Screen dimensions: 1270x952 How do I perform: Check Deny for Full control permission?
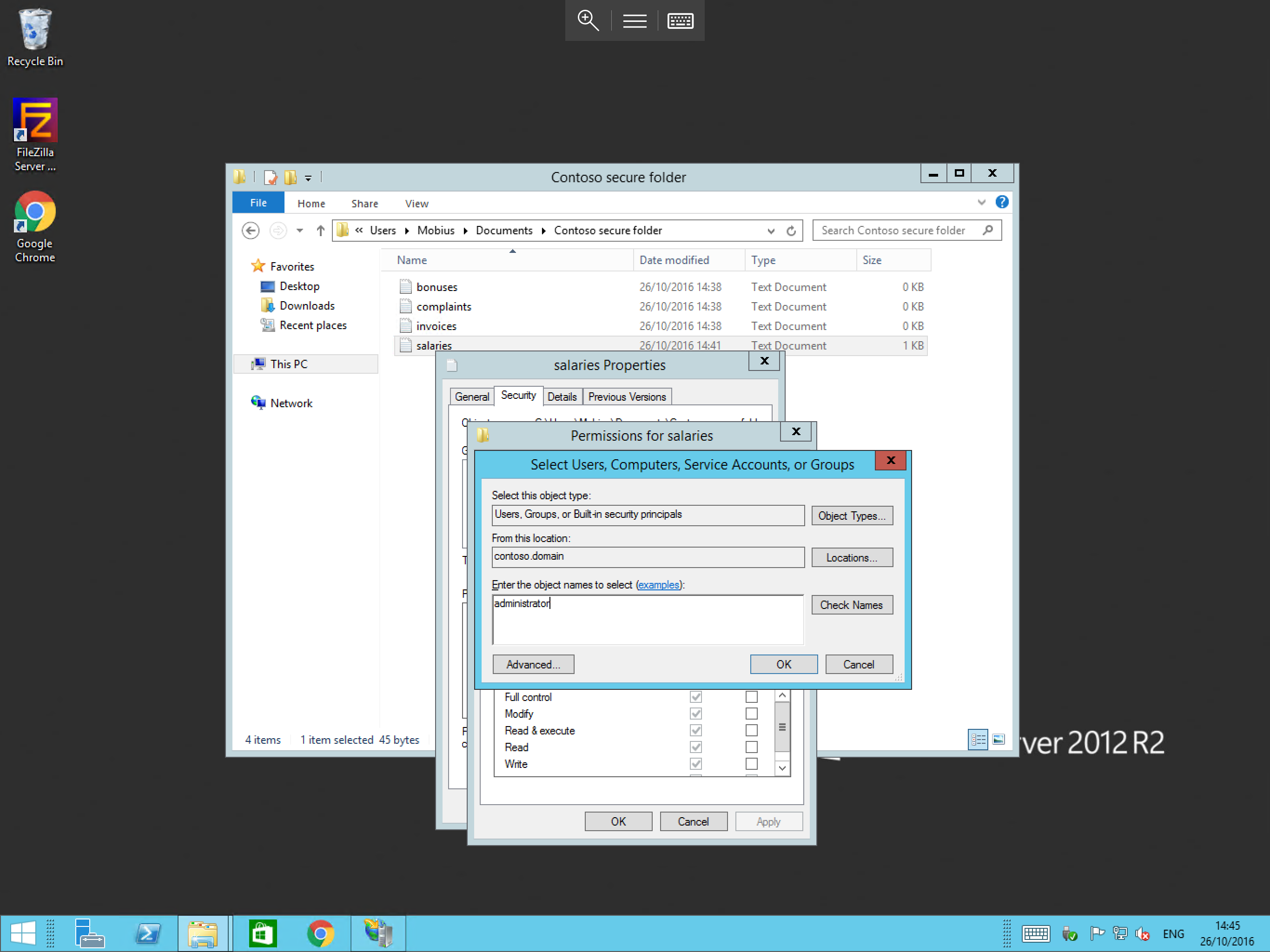(x=751, y=696)
